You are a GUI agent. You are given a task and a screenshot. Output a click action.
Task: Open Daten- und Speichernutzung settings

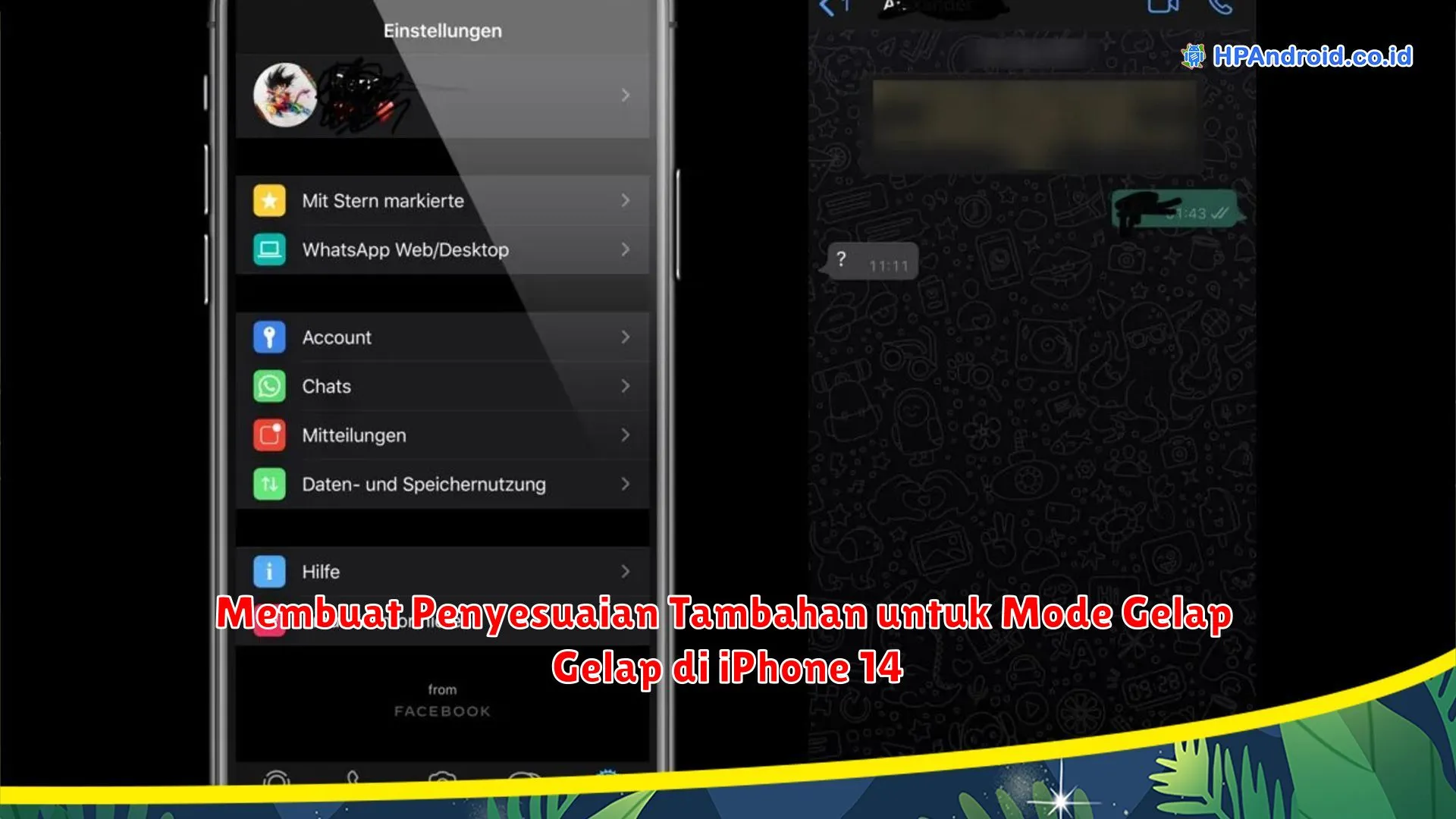pyautogui.click(x=443, y=483)
